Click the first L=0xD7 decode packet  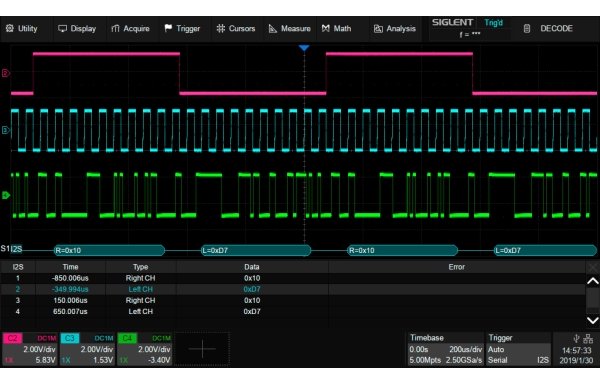tap(256, 251)
